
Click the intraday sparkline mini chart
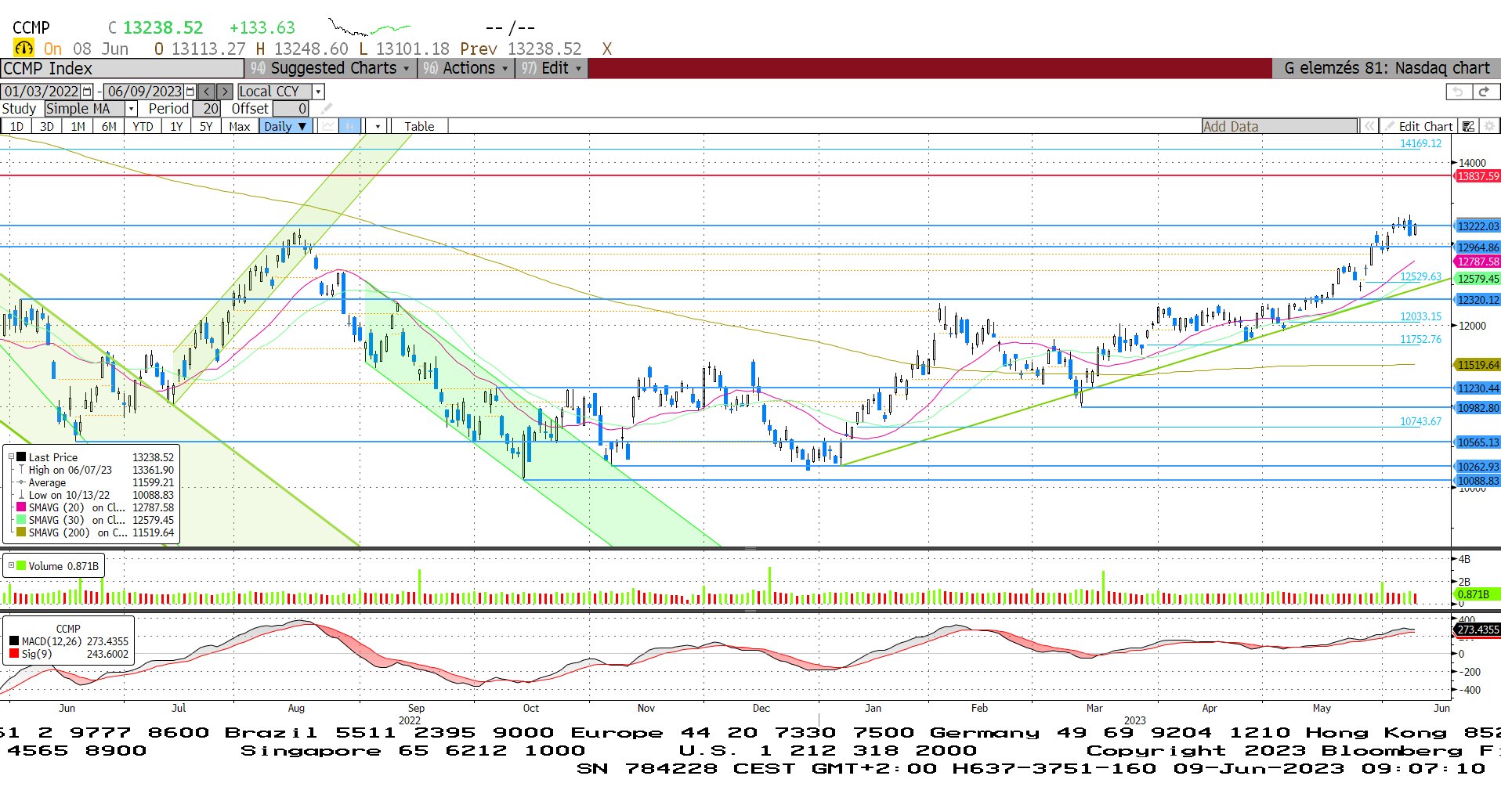click(x=368, y=27)
